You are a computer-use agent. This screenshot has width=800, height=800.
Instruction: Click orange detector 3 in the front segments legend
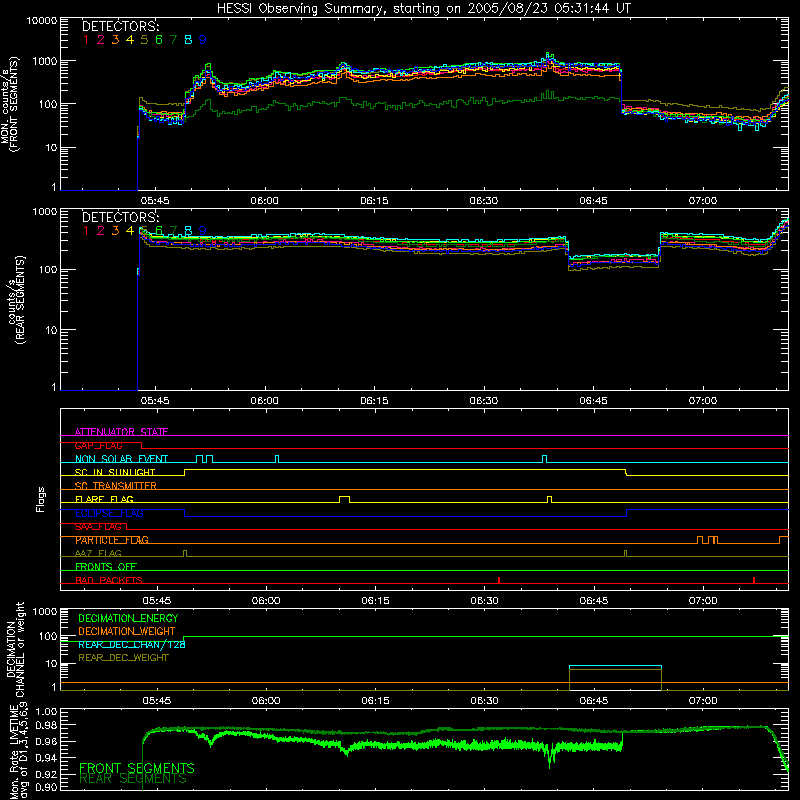coord(115,40)
